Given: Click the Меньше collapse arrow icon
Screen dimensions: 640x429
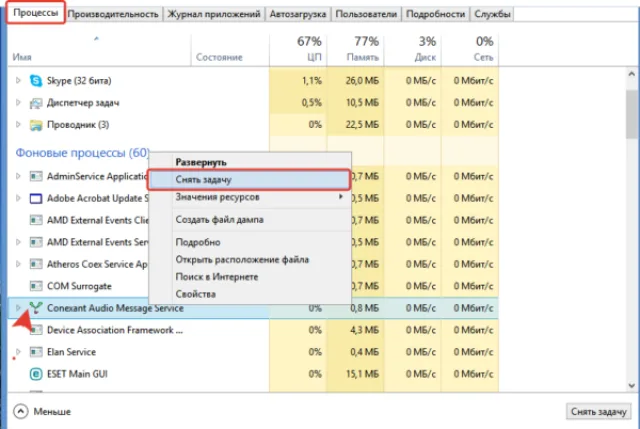Looking at the screenshot, I should (x=21, y=411).
